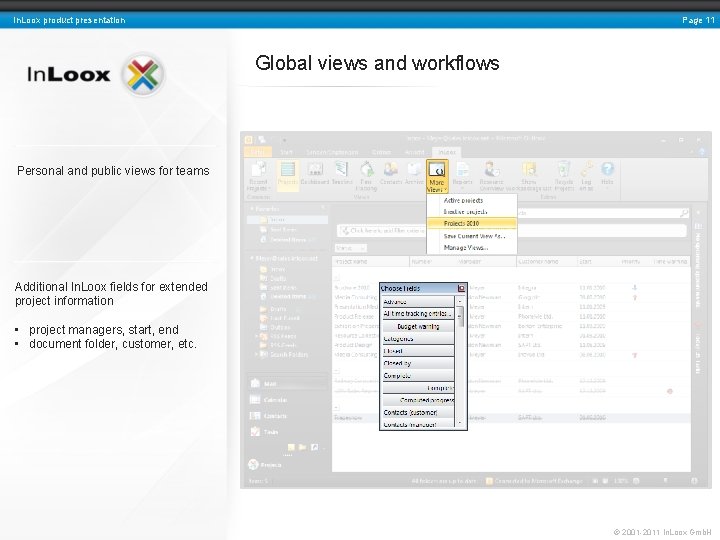Open Tasks in the navigation pane
720x540 pixels.
pos(288,432)
